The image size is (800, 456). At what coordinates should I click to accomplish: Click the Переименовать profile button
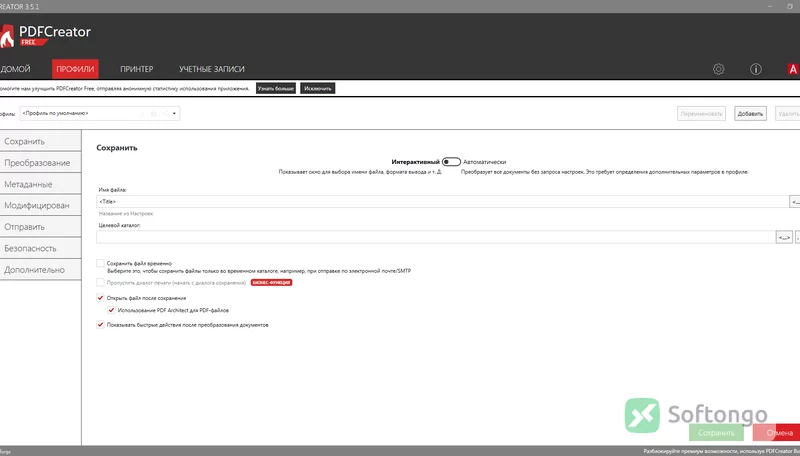pyautogui.click(x=701, y=114)
